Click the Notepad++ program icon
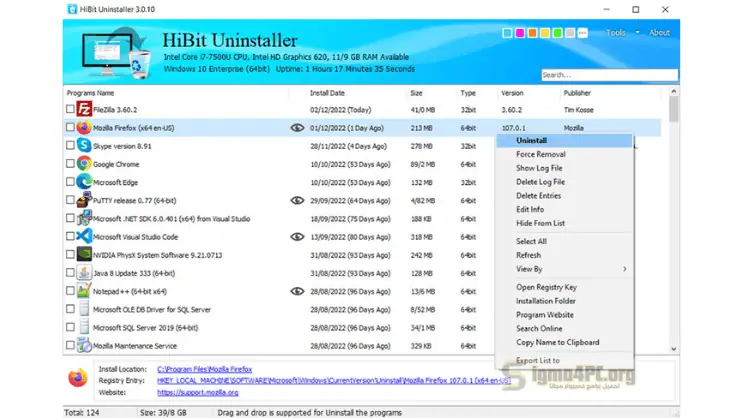 (x=84, y=291)
